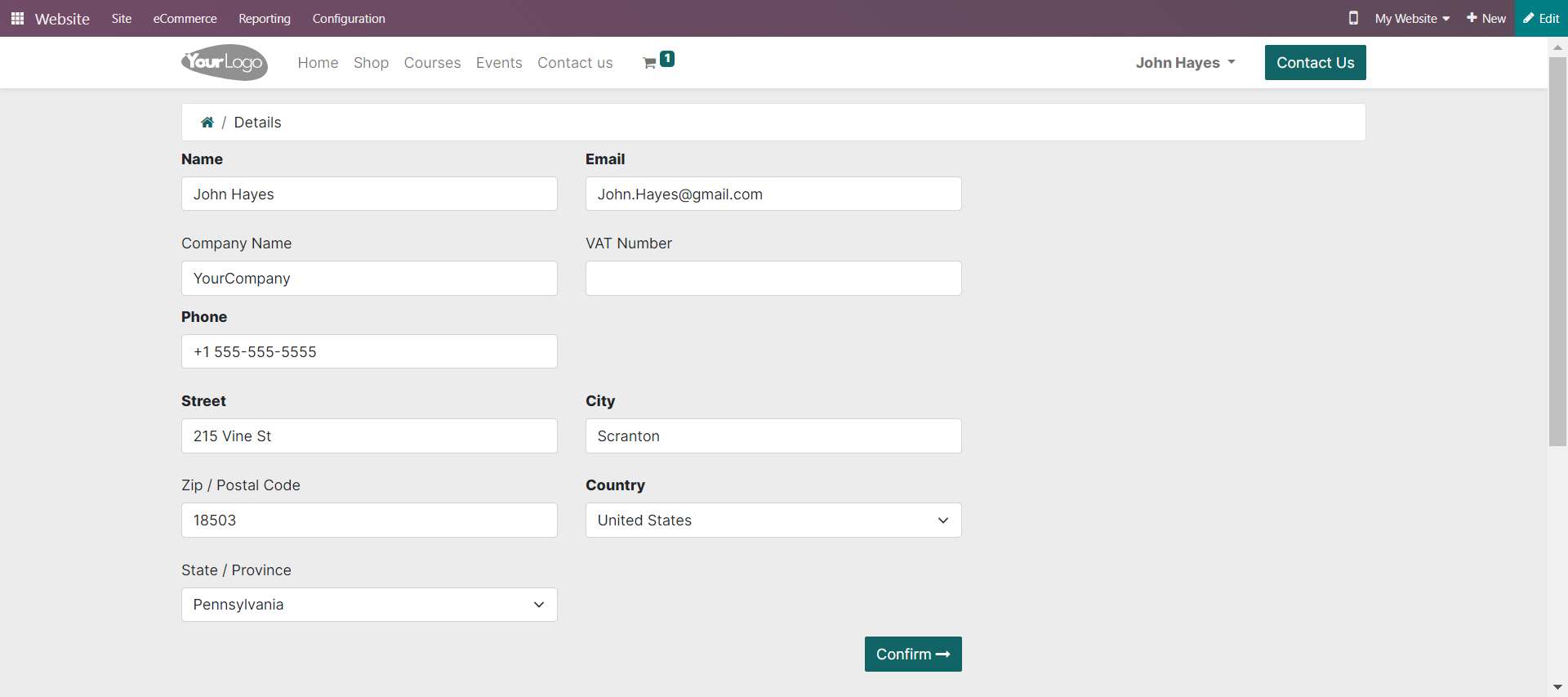1568x697 pixels.
Task: Click the Confirm button
Action: tap(913, 655)
